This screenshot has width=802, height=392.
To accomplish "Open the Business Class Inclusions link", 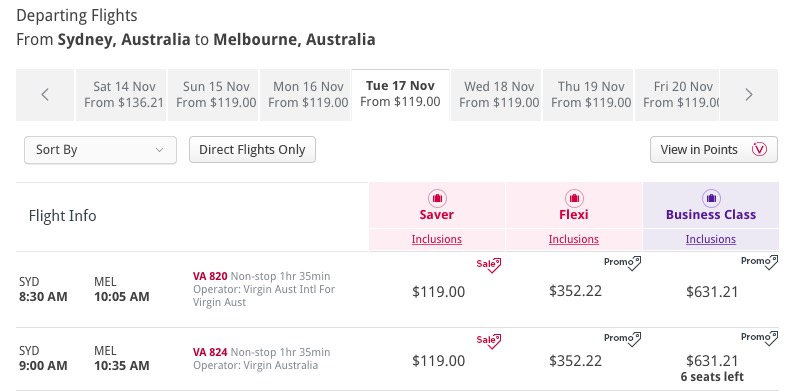I will coord(711,239).
